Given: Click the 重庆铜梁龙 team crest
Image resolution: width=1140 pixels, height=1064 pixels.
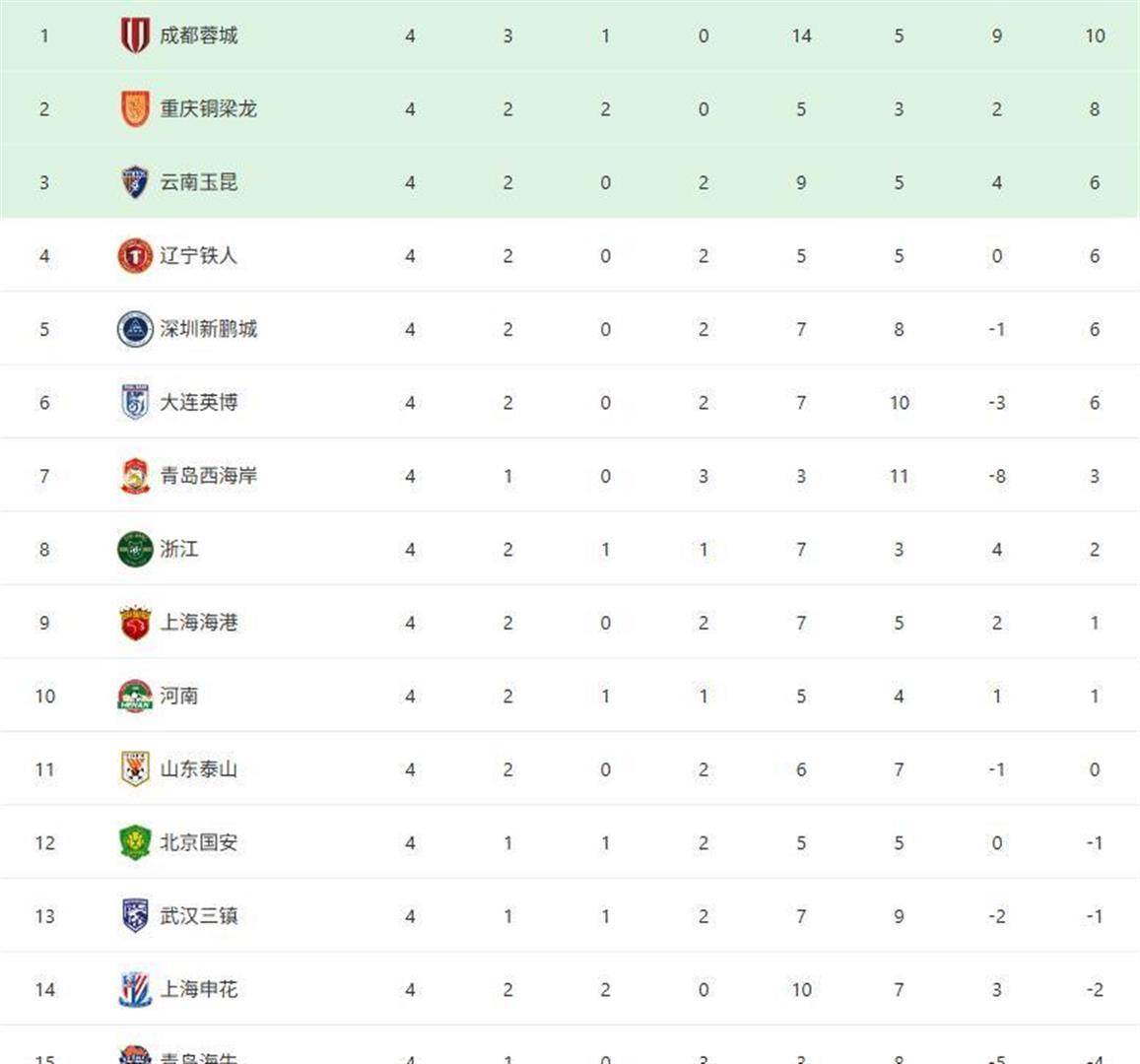Looking at the screenshot, I should click(x=135, y=109).
